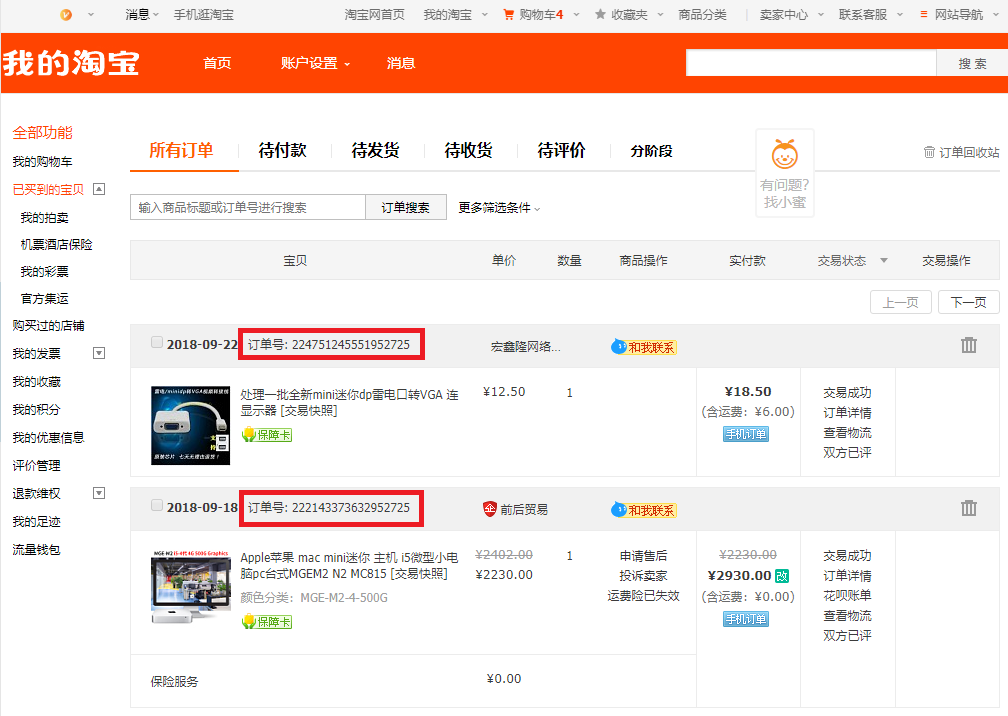Image resolution: width=1008 pixels, height=716 pixels.
Task: Click the green 改 price-changed icon
Action: tap(782, 576)
